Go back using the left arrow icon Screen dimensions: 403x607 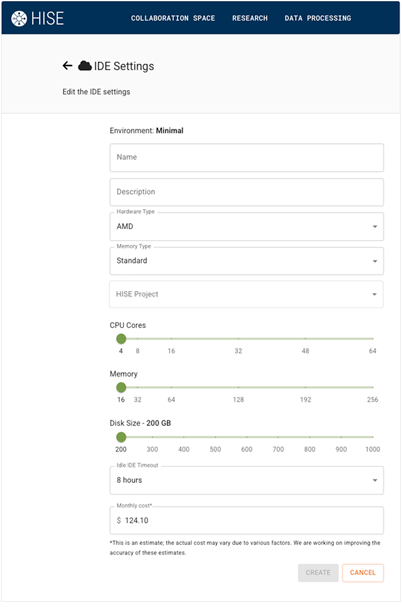pos(67,66)
